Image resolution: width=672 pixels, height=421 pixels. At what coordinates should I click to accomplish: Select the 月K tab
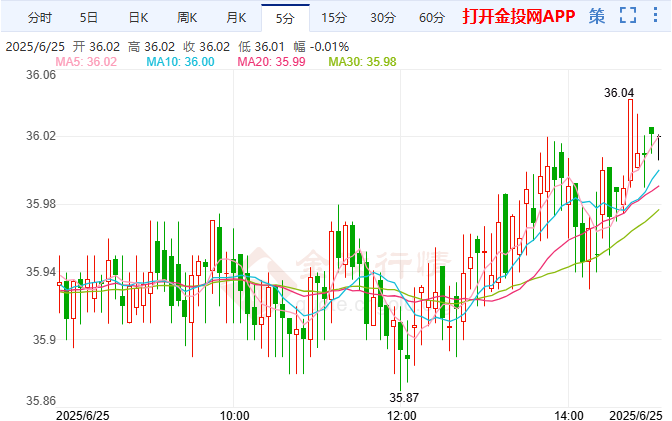click(236, 18)
